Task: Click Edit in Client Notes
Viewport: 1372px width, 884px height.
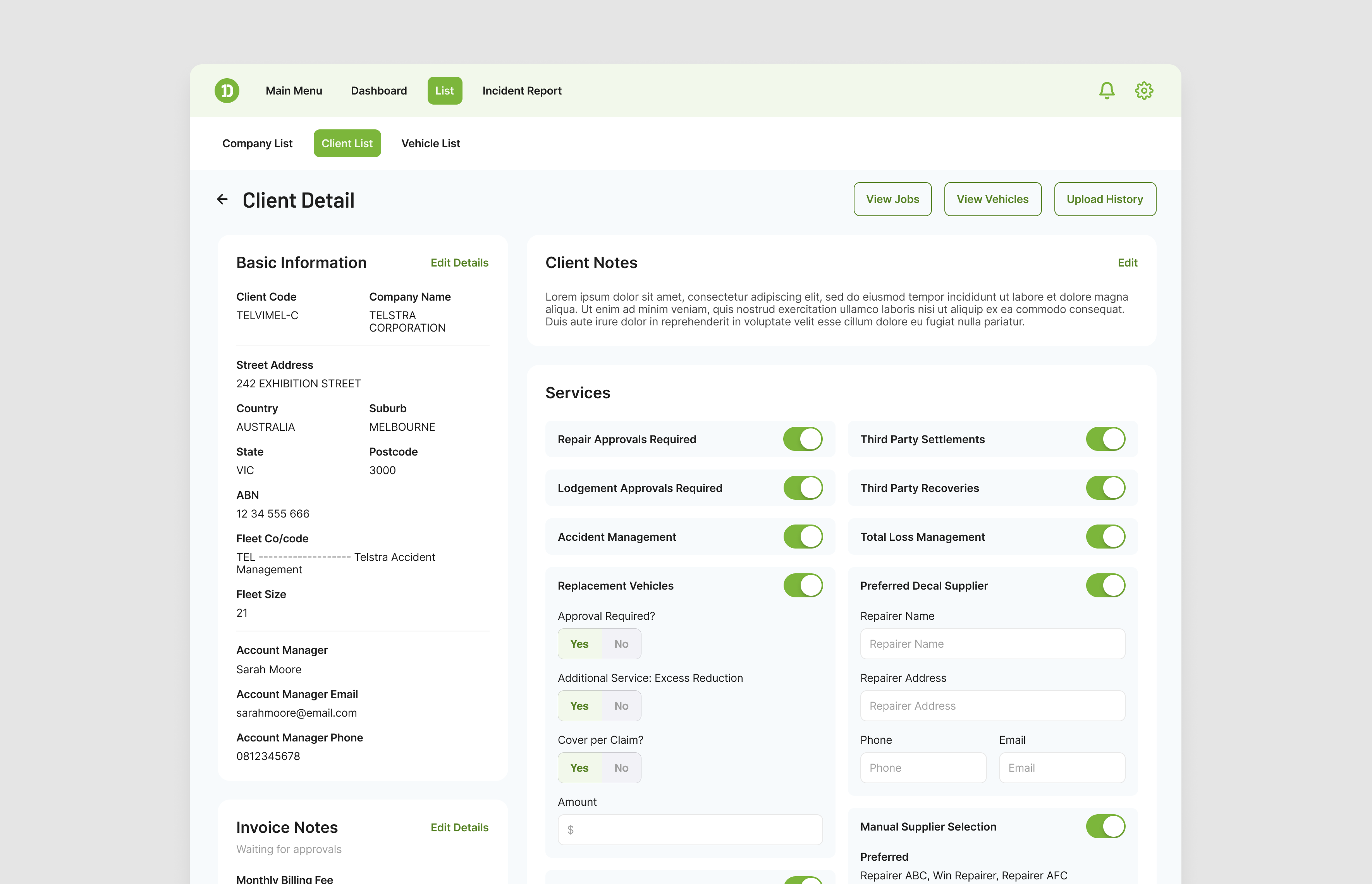Action: tap(1128, 263)
